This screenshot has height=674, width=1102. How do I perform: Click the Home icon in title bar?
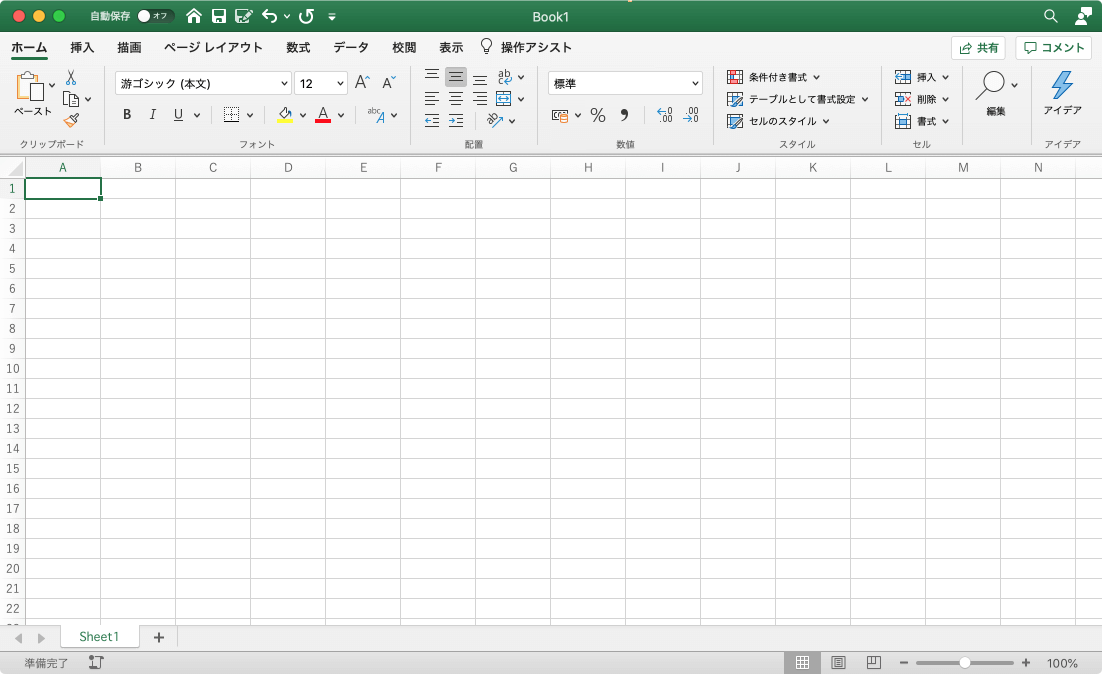pyautogui.click(x=194, y=15)
